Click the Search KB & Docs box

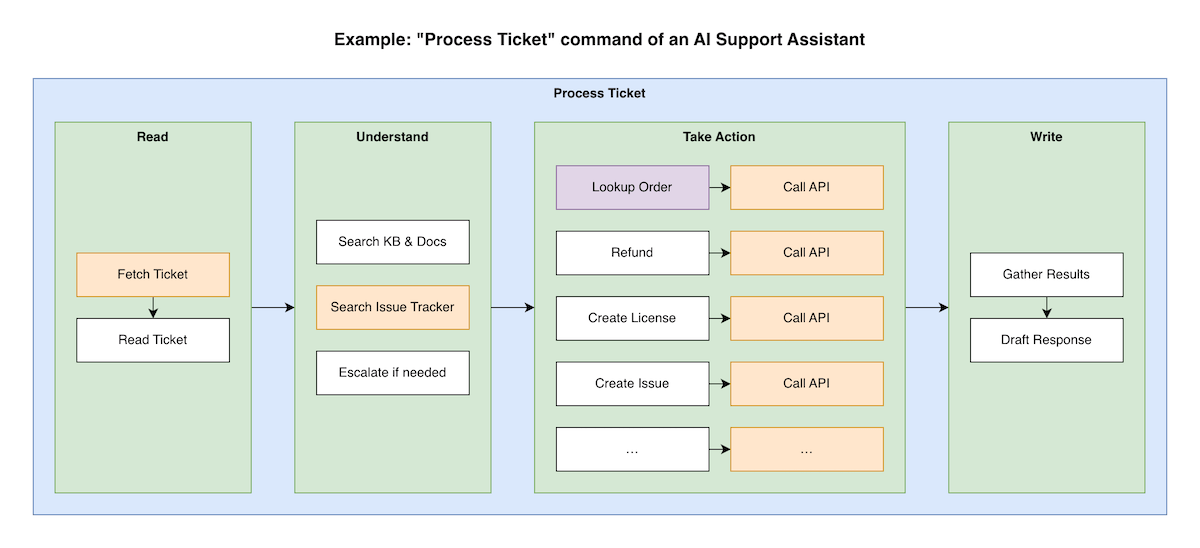392,242
